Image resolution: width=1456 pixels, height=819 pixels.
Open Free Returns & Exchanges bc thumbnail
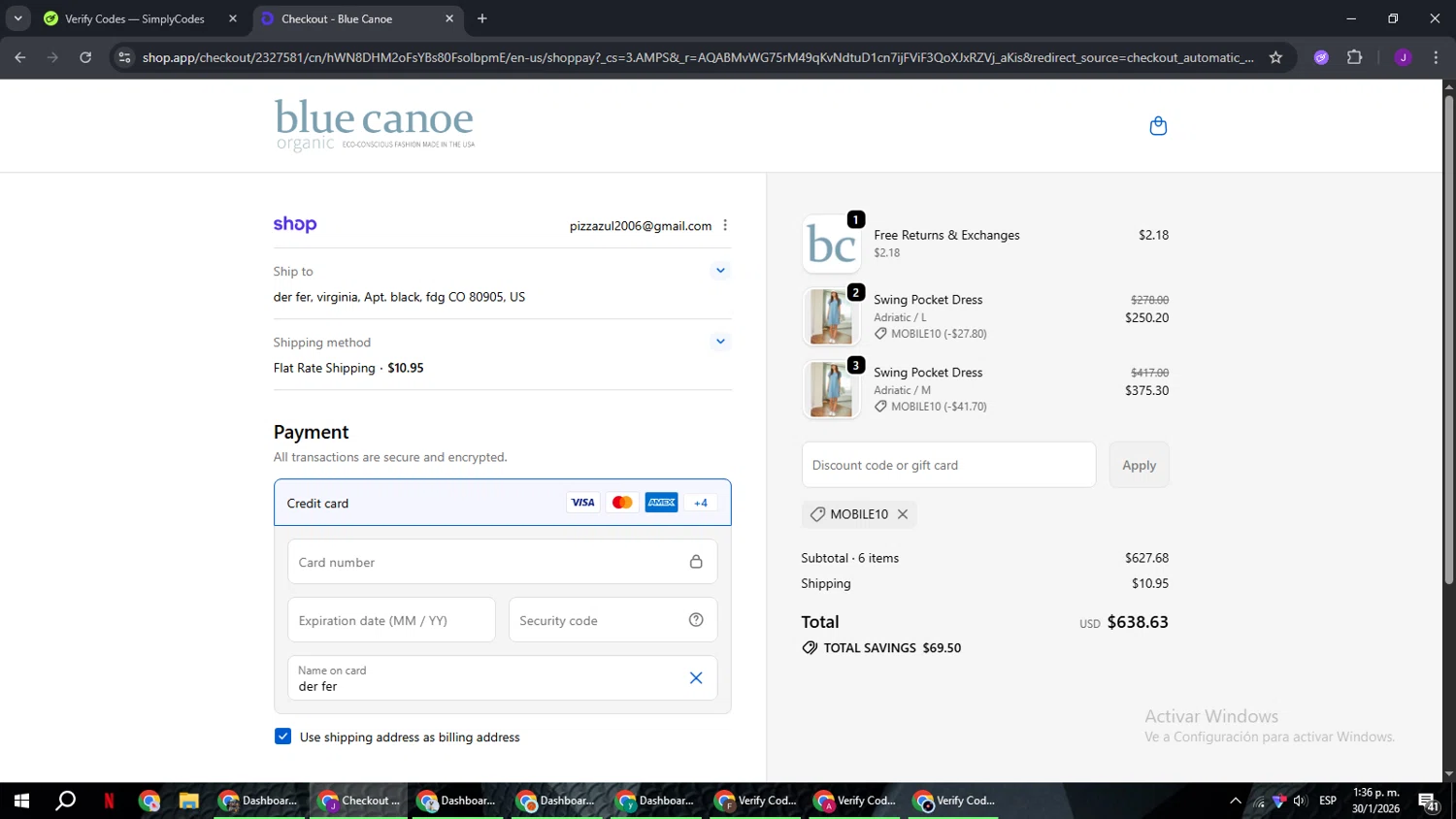(x=832, y=244)
